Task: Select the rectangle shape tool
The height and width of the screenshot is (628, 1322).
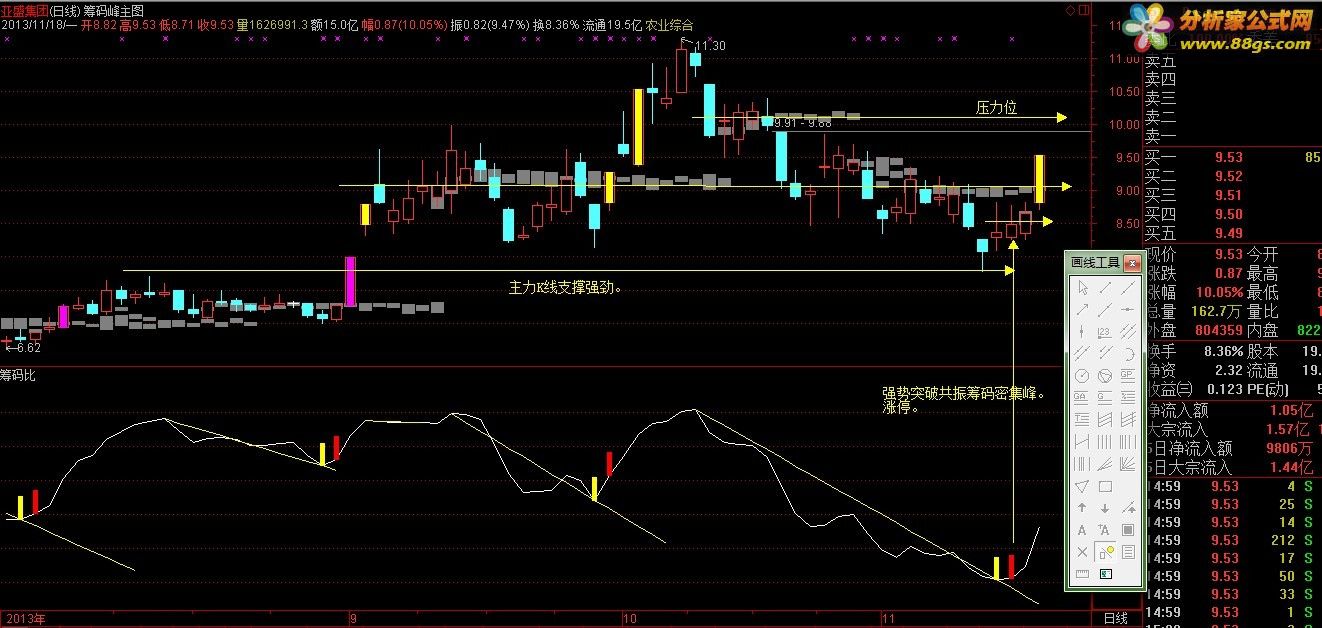Action: point(1105,485)
